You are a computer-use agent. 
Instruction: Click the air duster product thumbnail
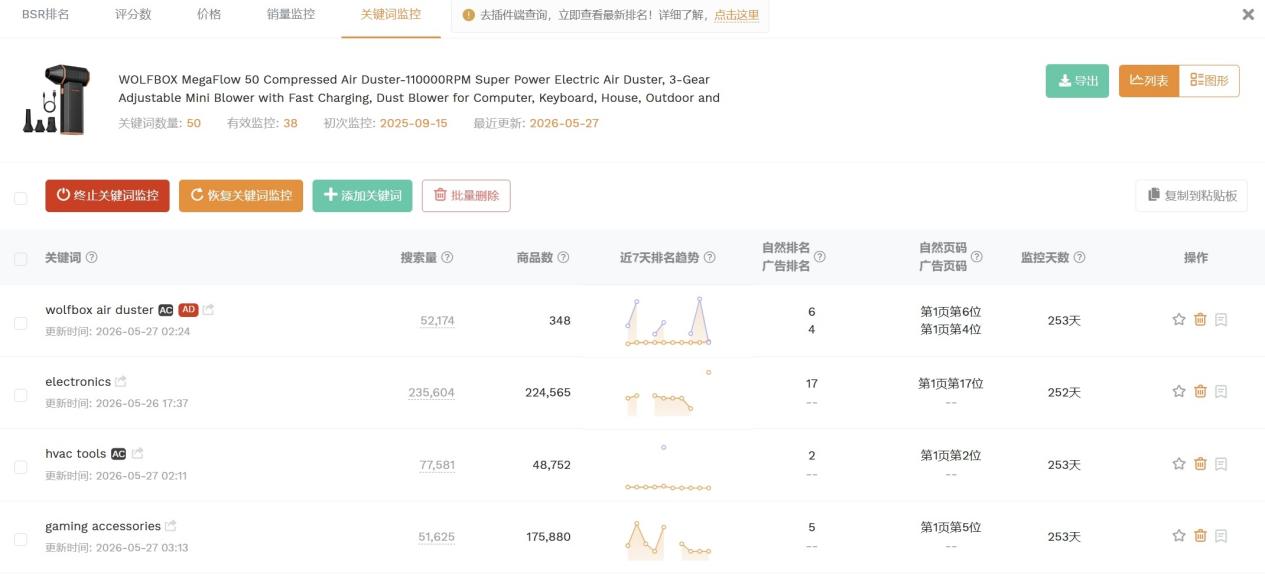click(x=57, y=100)
